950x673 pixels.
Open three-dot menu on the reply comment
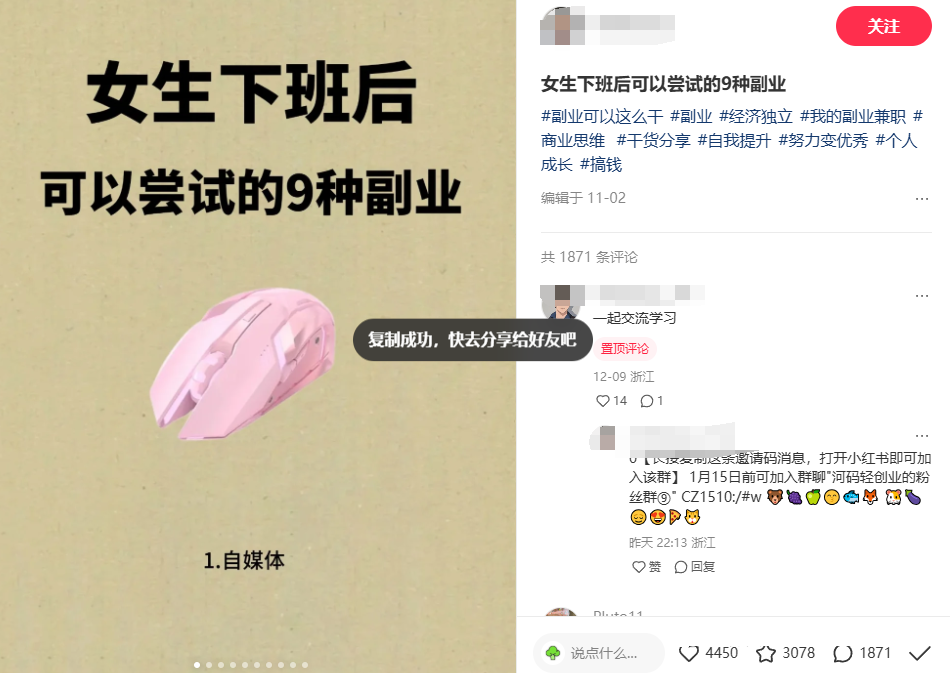tap(922, 436)
